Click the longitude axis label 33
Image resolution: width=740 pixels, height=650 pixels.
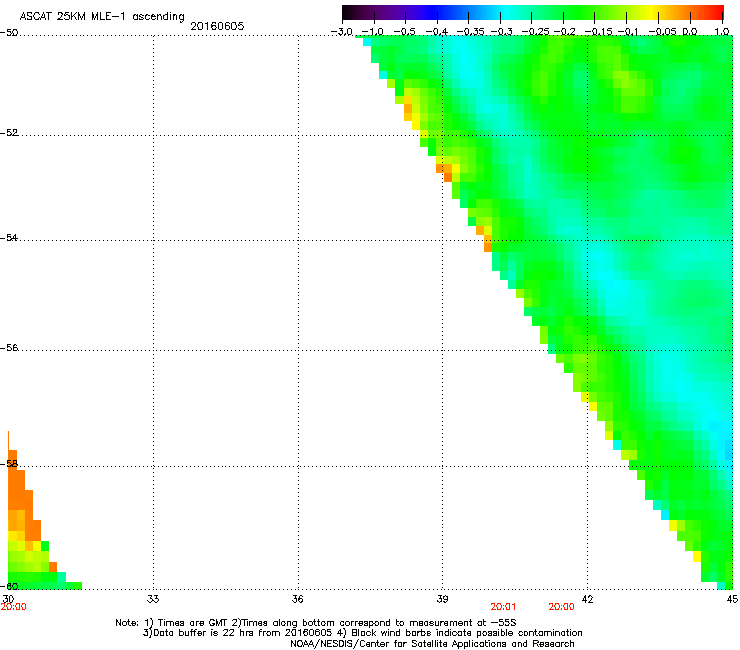[x=153, y=599]
